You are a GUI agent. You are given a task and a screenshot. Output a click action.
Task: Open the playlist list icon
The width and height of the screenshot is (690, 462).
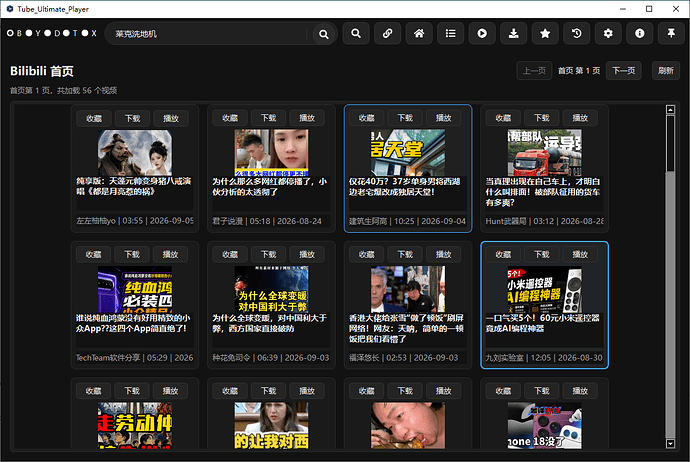[451, 33]
